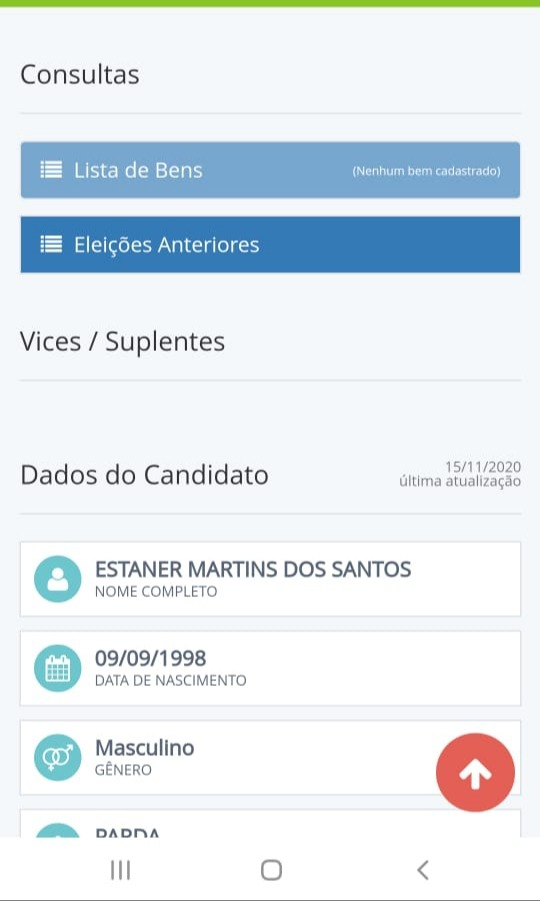Select the ESTANER MARTINS DOS SANTOS name card
Image resolution: width=540 pixels, height=901 pixels.
tap(271, 579)
